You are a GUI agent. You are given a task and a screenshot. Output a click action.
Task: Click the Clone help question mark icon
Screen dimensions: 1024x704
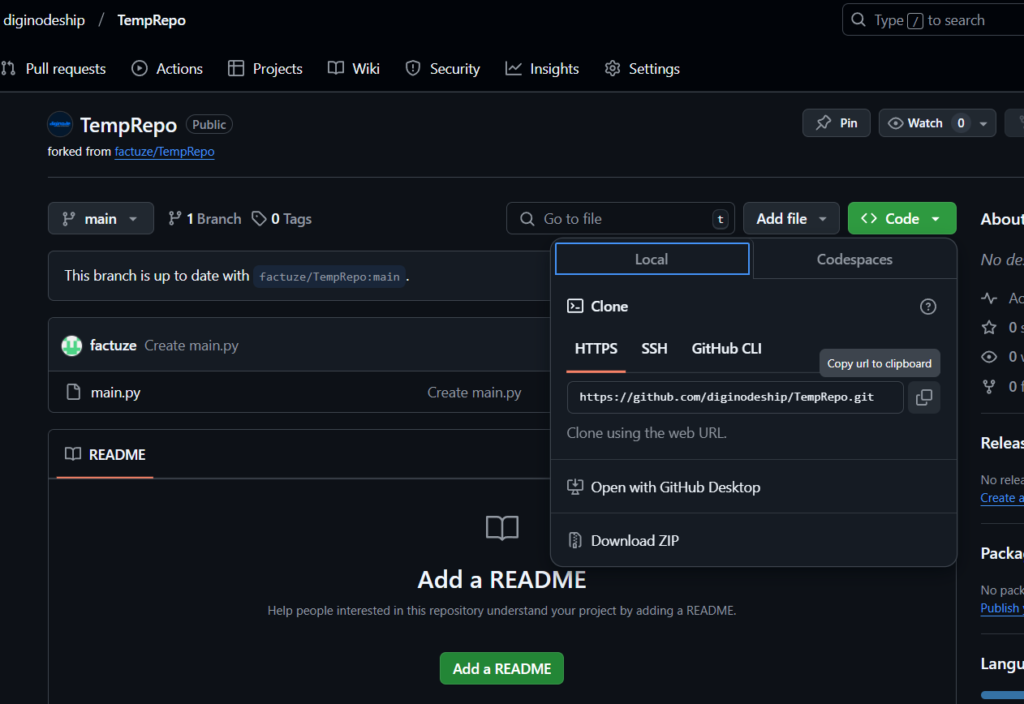coord(928,307)
